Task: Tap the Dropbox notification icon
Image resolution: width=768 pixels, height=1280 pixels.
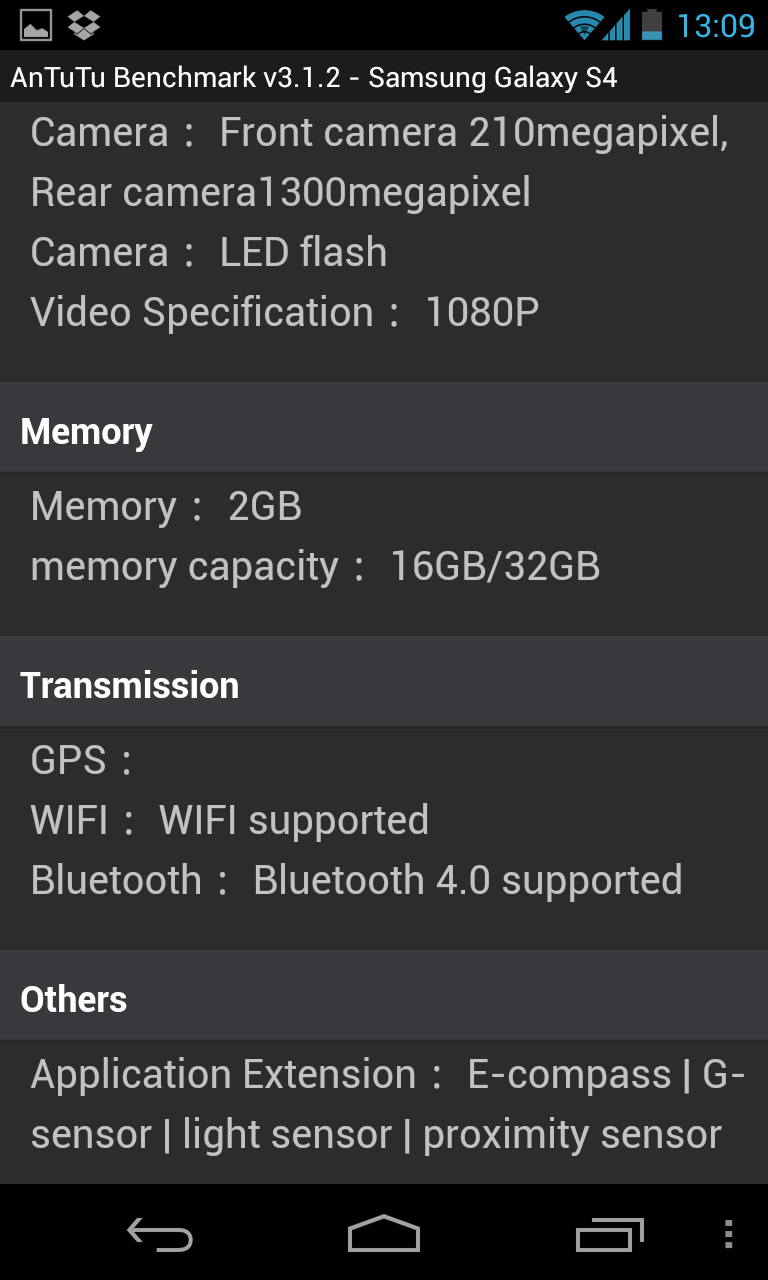Action: point(84,25)
